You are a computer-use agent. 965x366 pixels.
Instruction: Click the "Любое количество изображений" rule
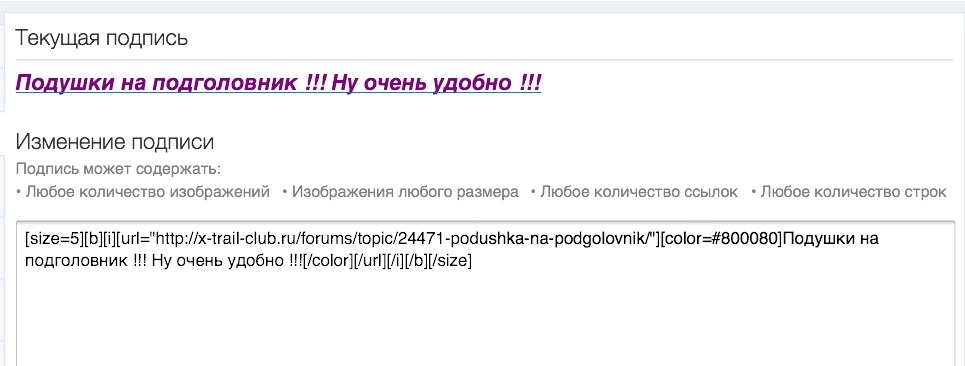coord(147,192)
